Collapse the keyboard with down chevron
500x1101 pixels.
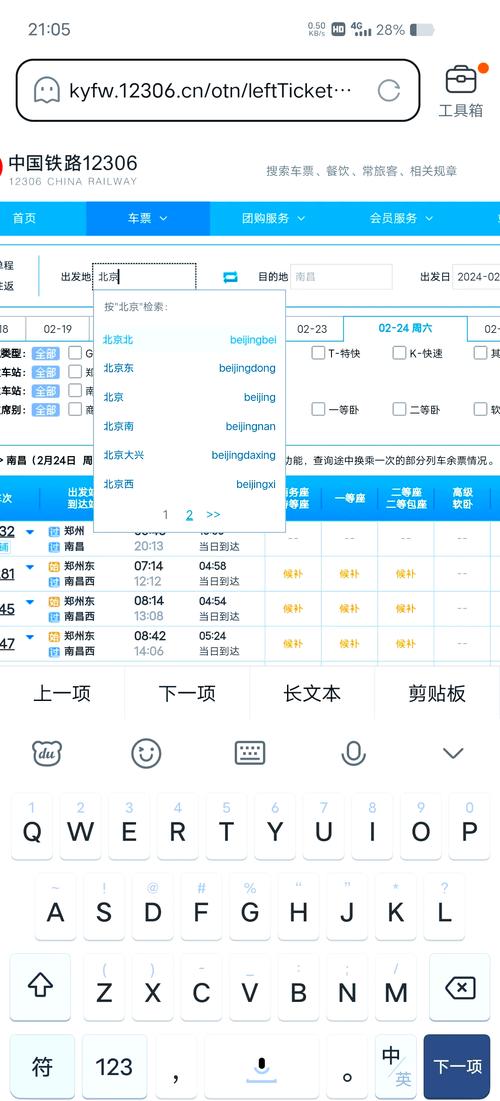[x=453, y=753]
